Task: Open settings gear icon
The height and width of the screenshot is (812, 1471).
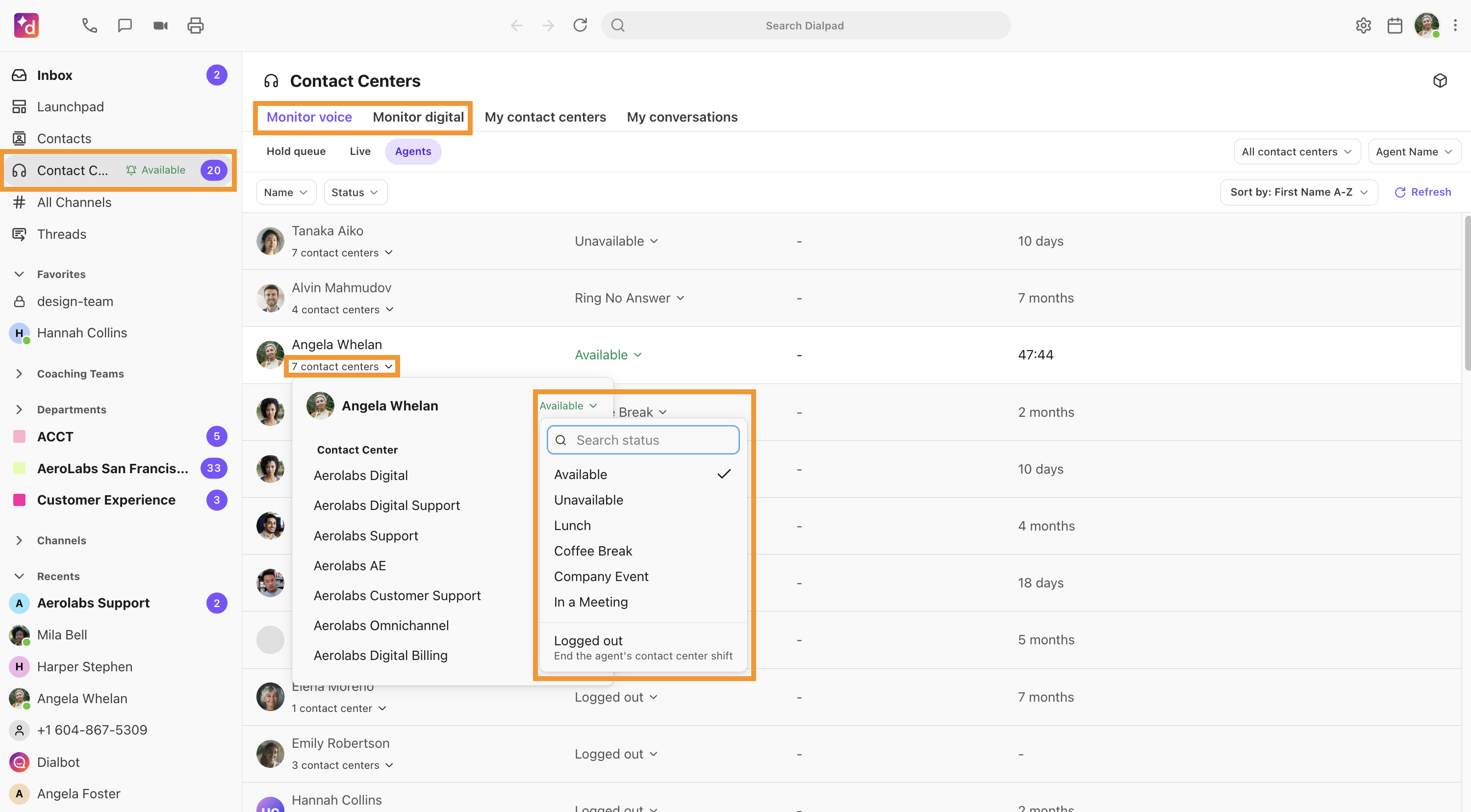Action: (1363, 25)
